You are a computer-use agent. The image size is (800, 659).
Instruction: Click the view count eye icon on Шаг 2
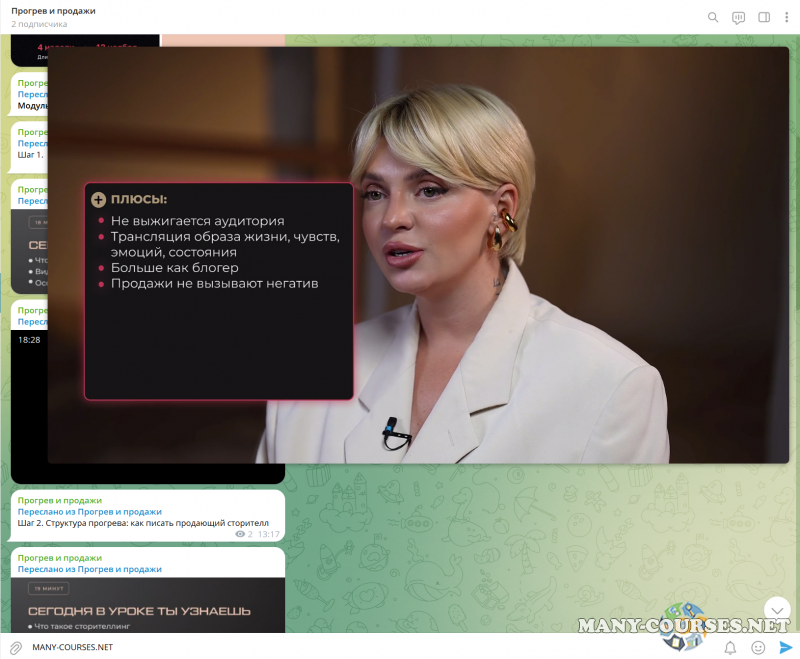tap(240, 535)
